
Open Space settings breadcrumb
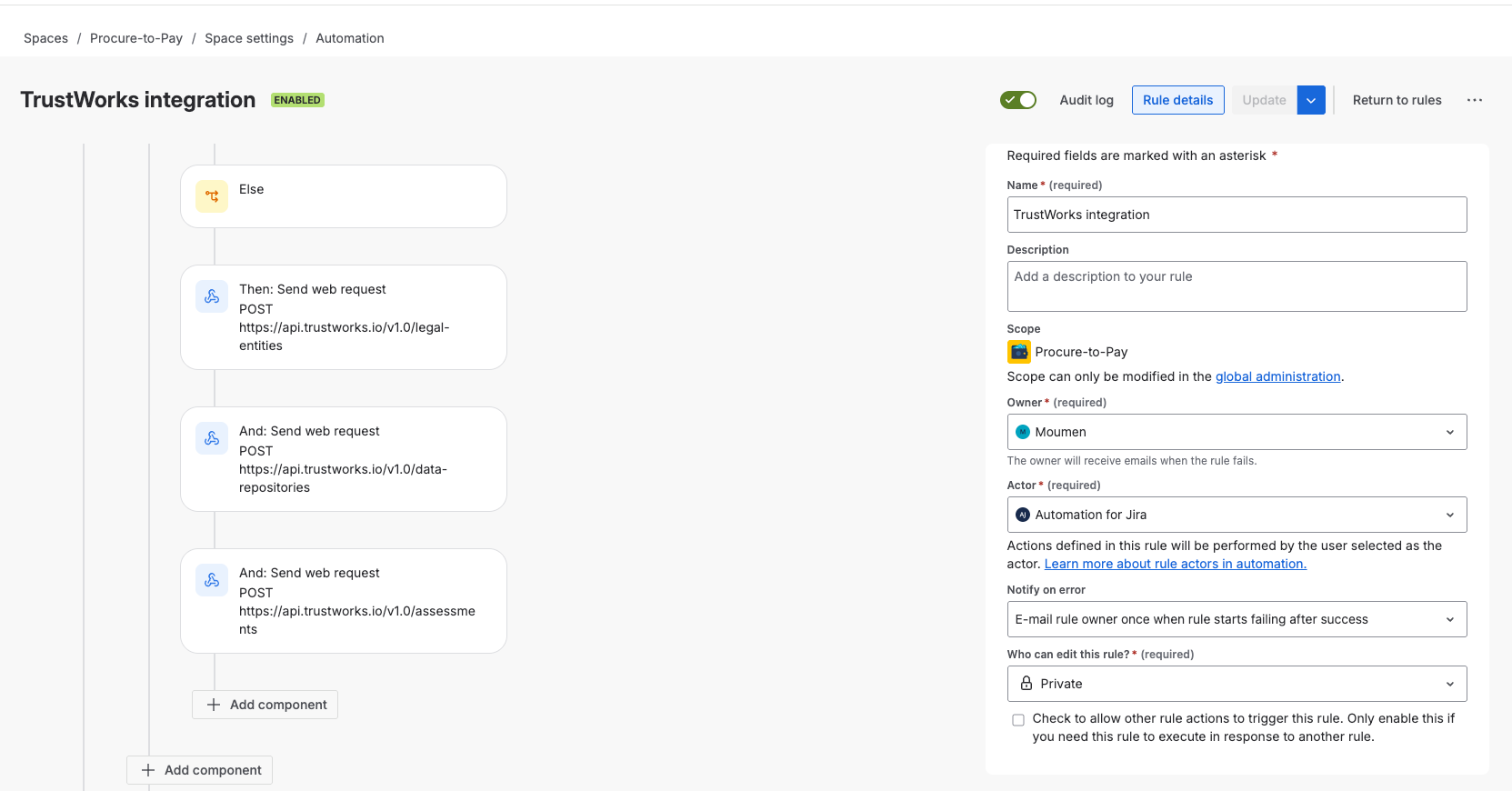(x=249, y=38)
